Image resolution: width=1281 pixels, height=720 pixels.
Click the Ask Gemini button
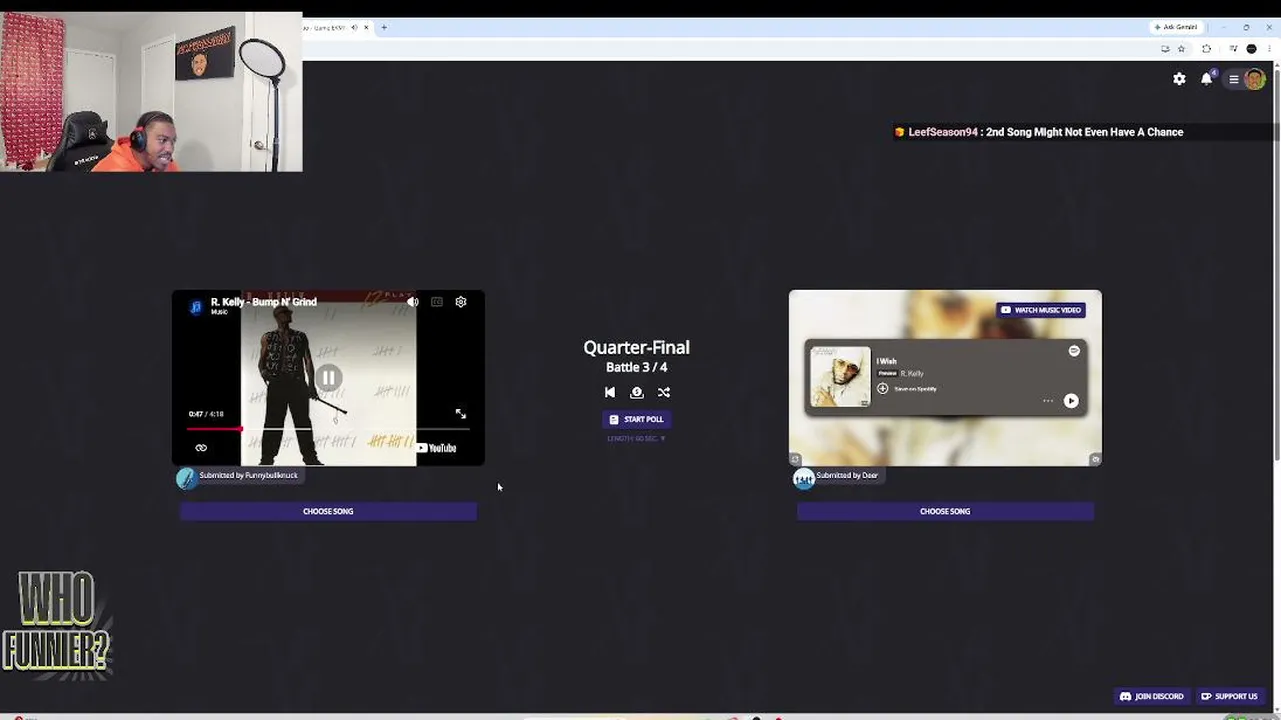click(1176, 28)
